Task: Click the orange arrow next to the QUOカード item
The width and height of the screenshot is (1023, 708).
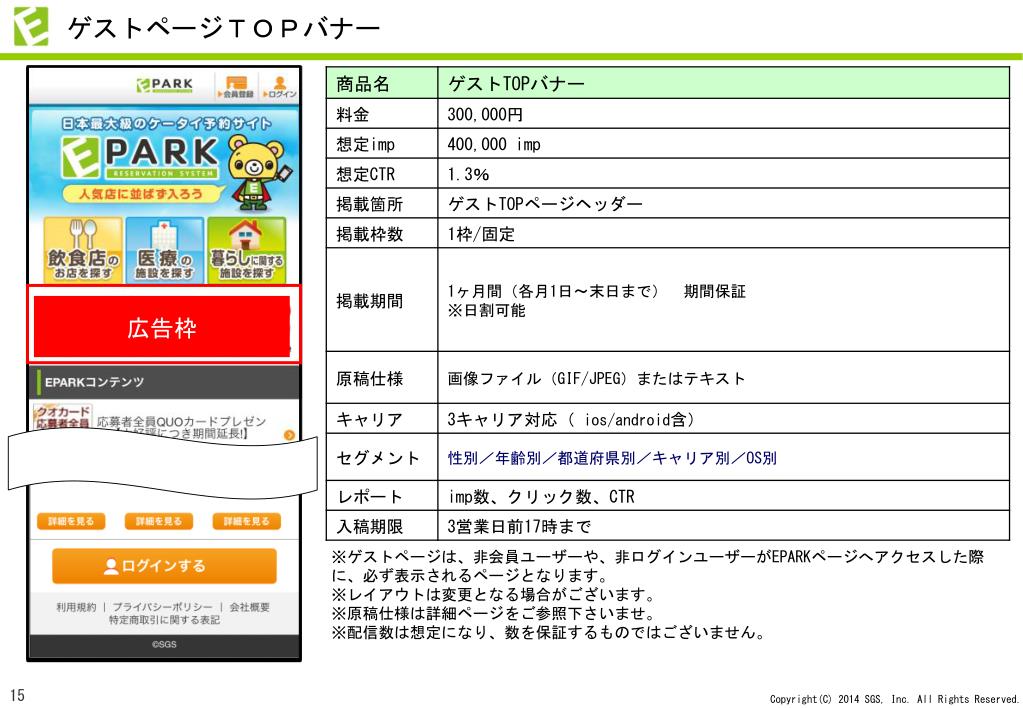Action: (289, 435)
